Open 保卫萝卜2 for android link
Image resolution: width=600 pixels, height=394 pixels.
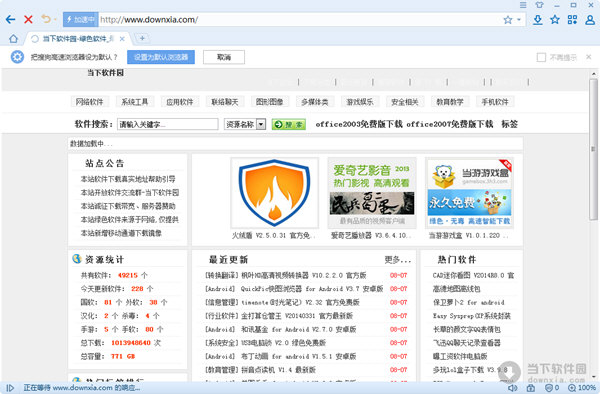point(468,302)
